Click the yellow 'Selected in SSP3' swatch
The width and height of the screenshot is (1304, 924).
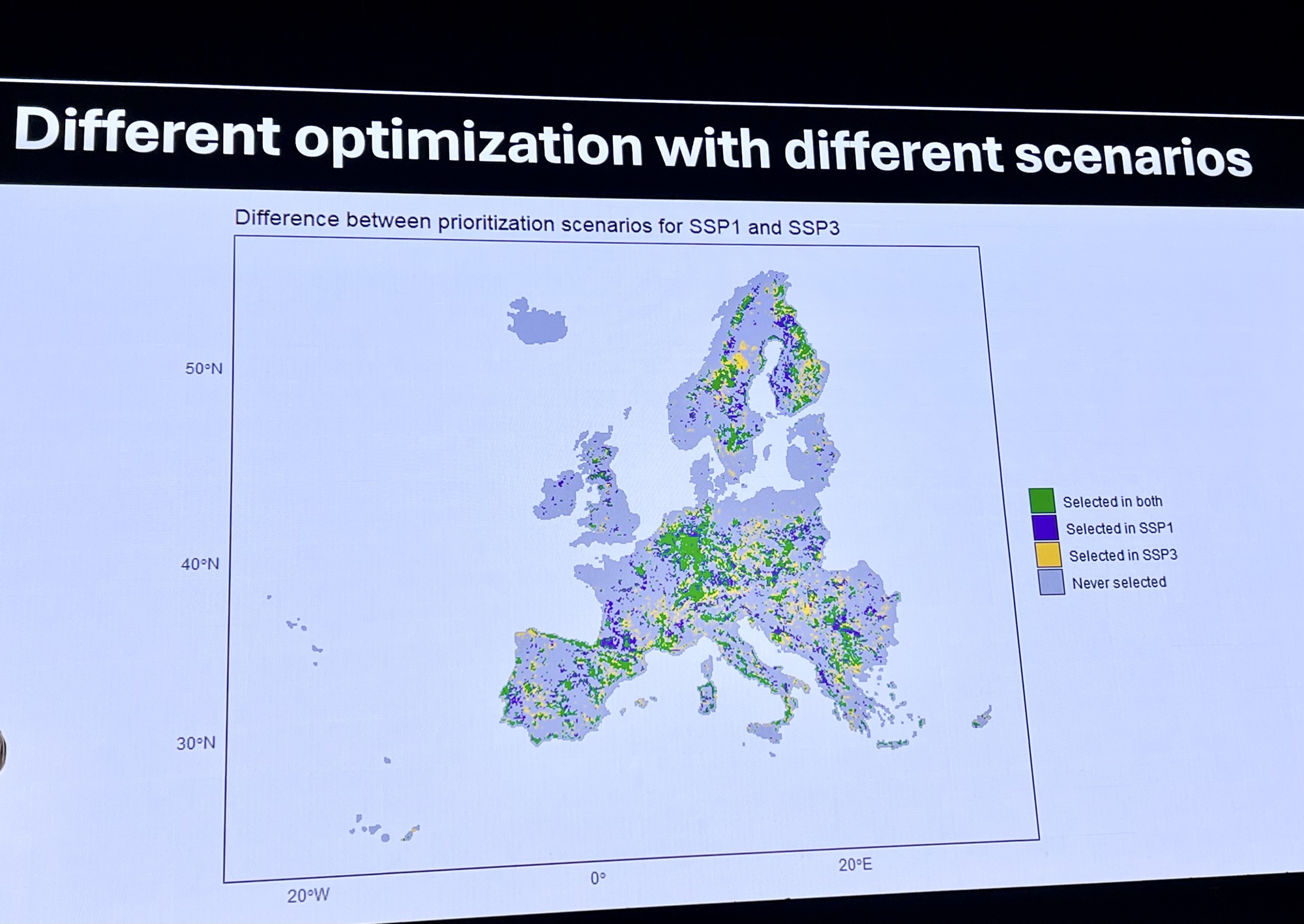point(1048,554)
